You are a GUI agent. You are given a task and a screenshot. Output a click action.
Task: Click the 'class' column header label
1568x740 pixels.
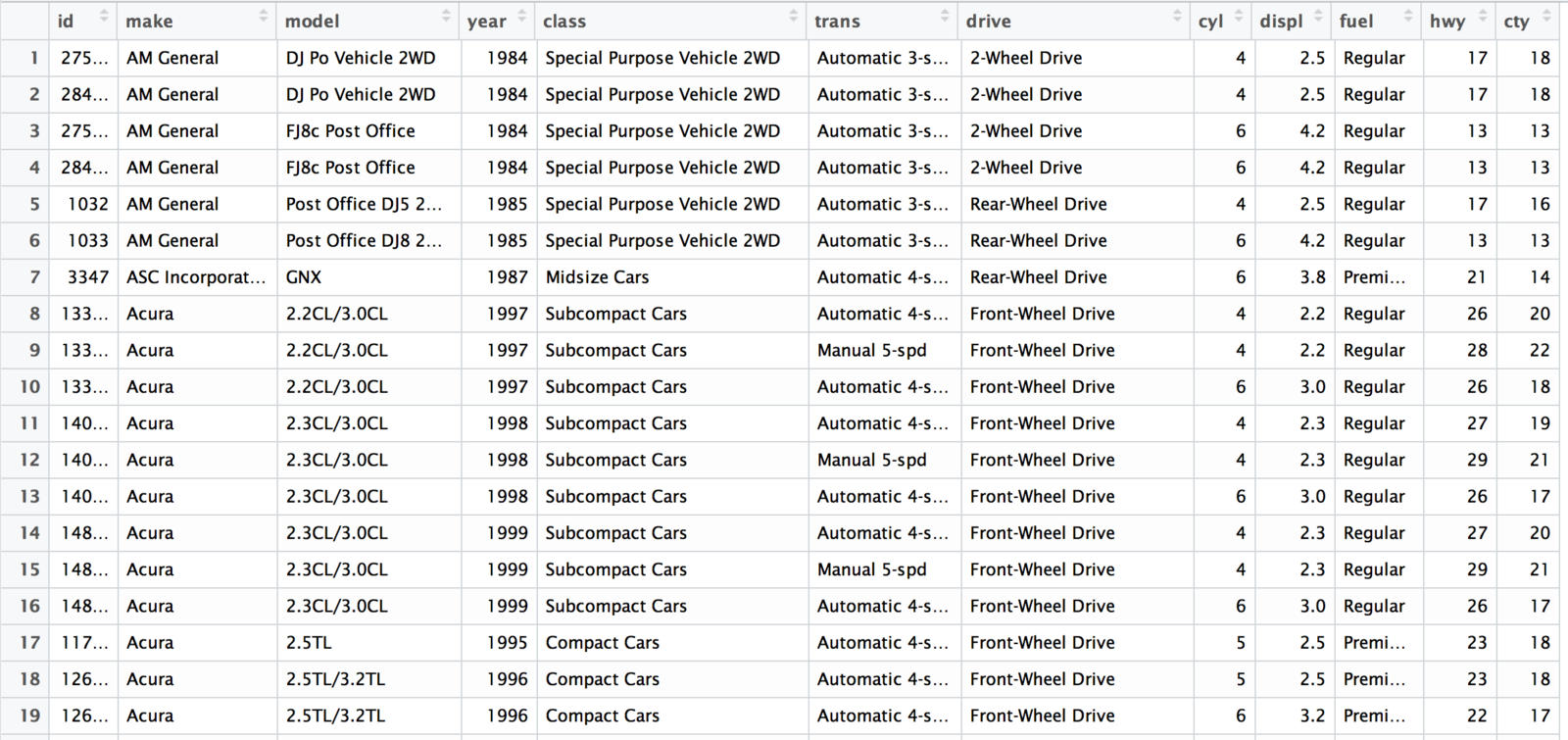click(x=564, y=21)
